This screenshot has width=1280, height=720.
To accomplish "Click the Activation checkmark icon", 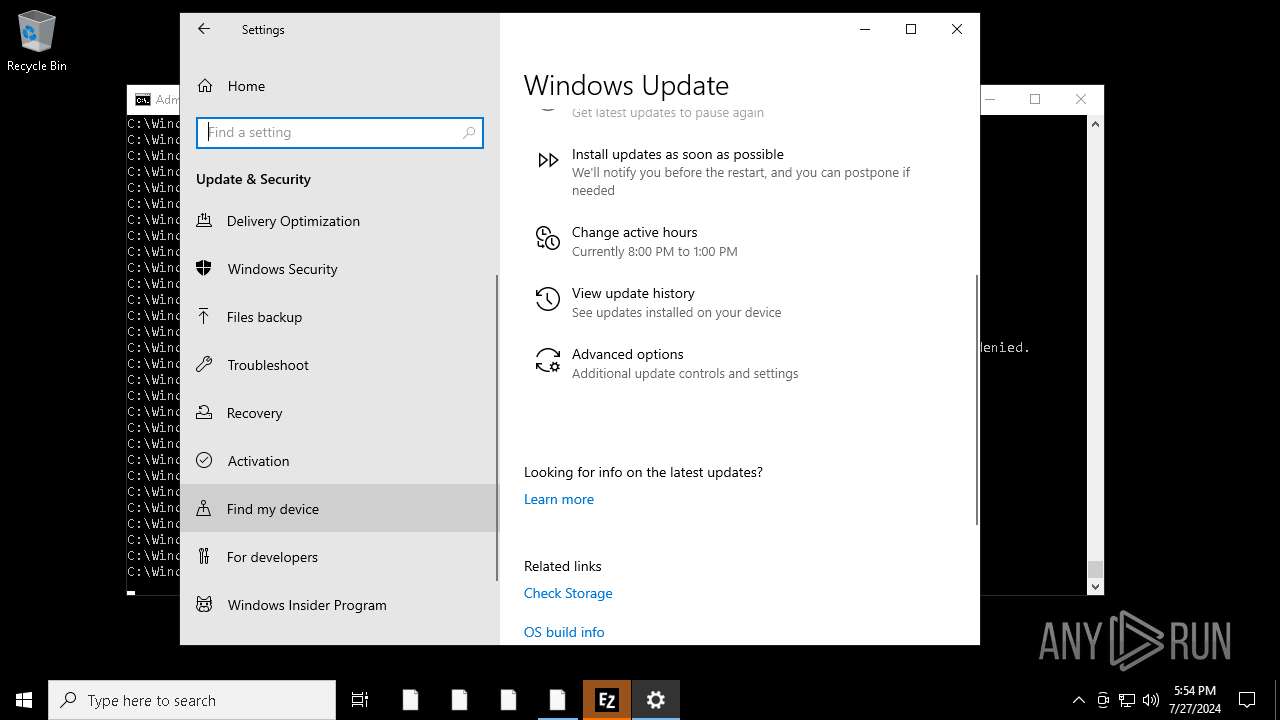I will (204, 461).
